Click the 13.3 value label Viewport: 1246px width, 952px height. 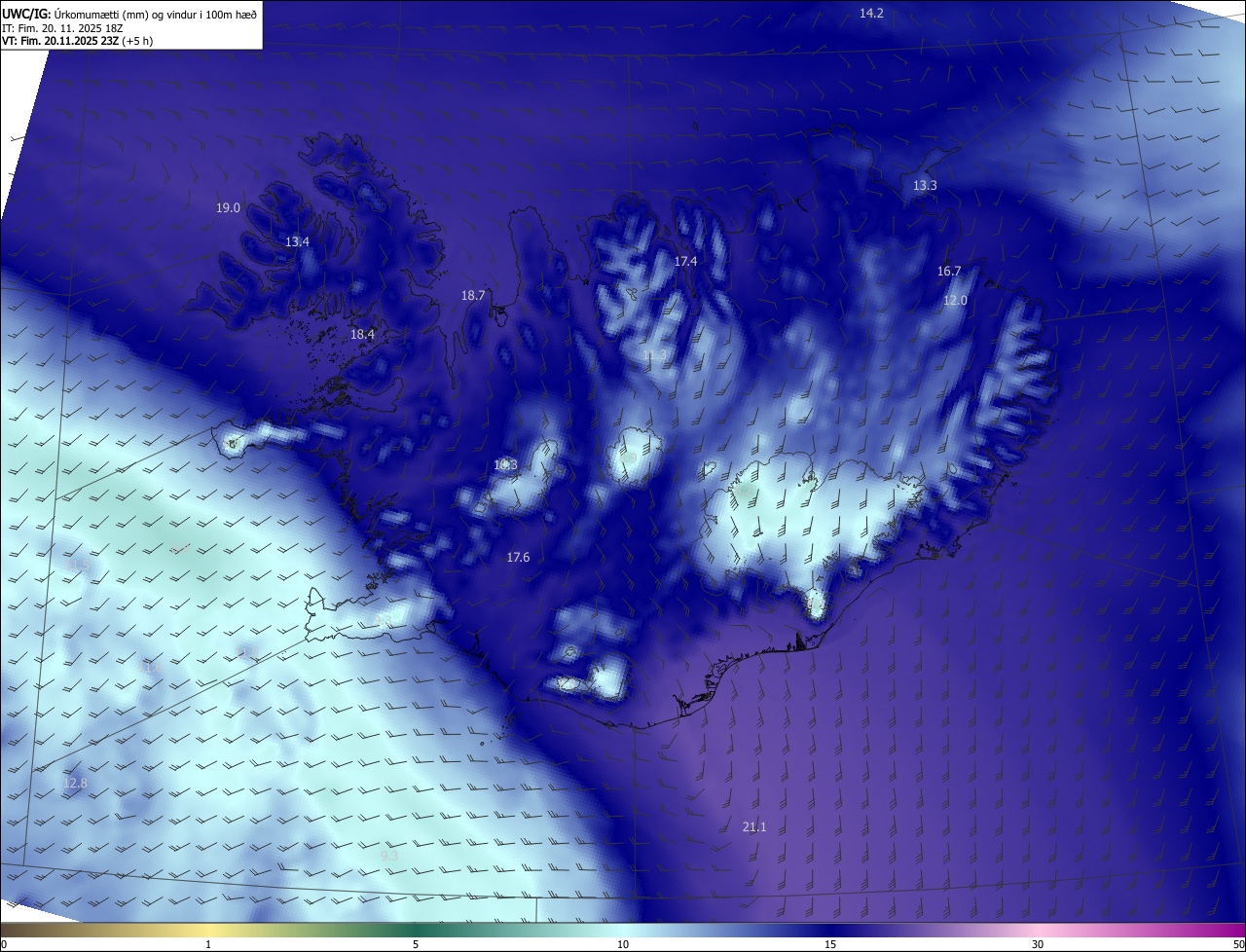pos(925,185)
